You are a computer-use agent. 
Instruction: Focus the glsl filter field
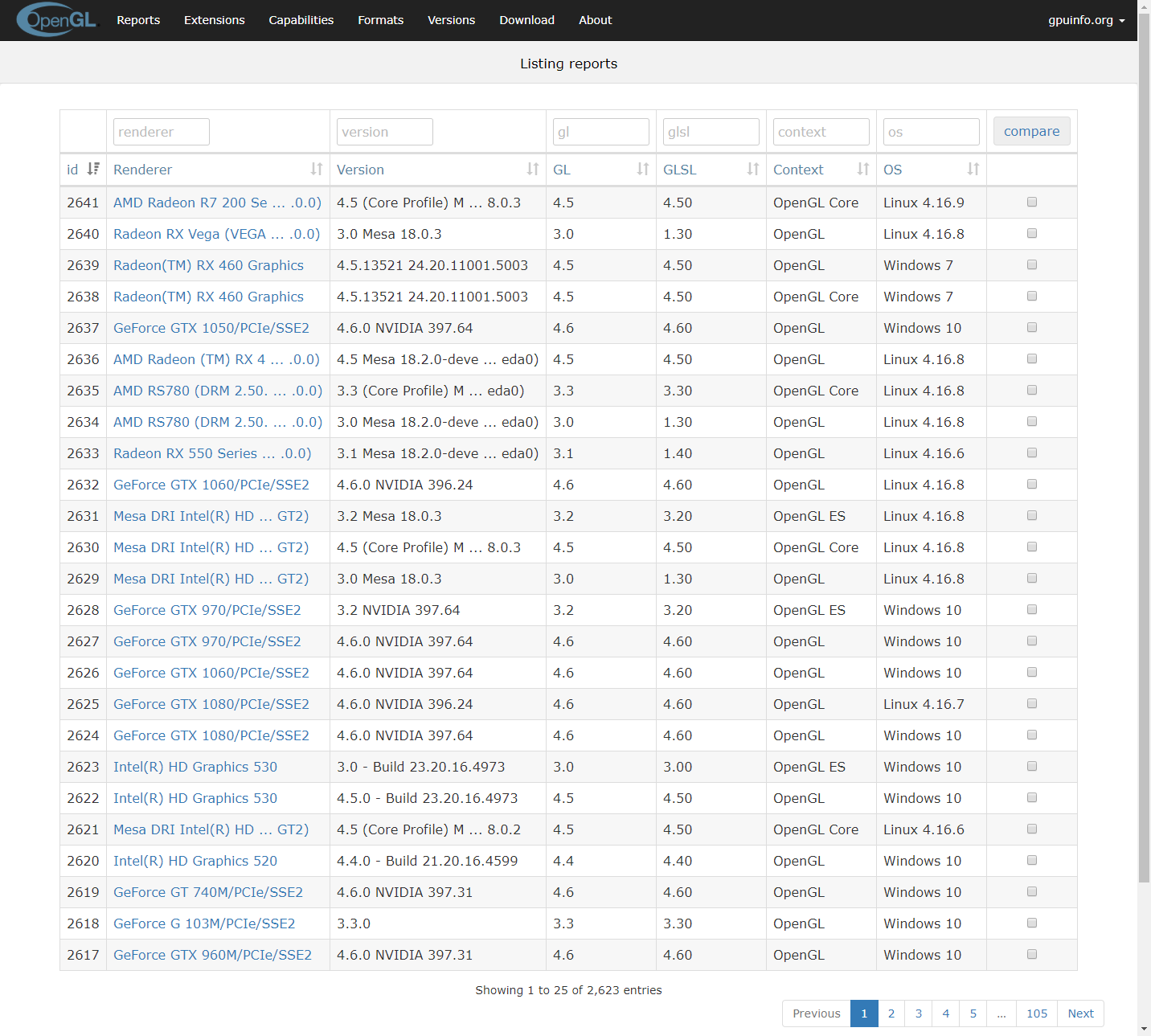[x=711, y=132]
